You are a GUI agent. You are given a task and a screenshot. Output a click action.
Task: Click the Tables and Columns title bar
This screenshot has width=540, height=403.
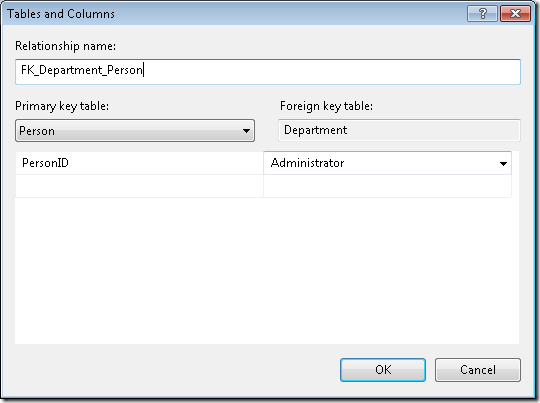click(234, 14)
